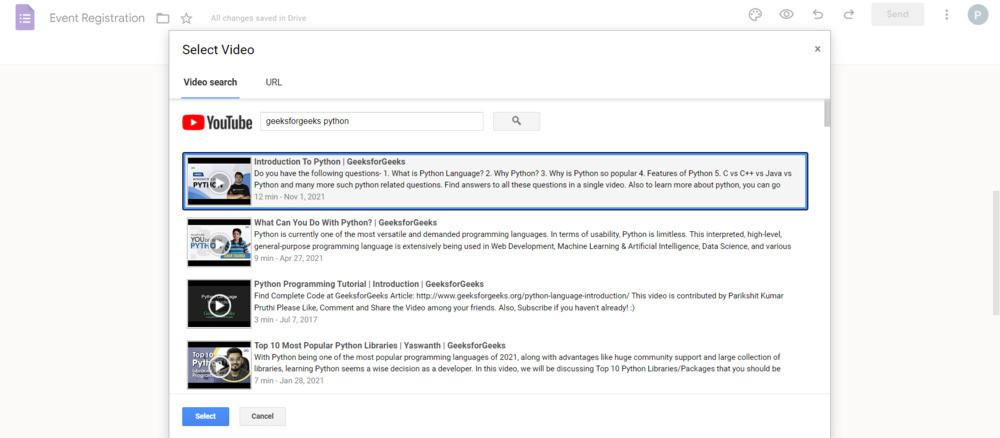Click the form page scrollbar on right
This screenshot has height=438, width=1000.
(996, 252)
